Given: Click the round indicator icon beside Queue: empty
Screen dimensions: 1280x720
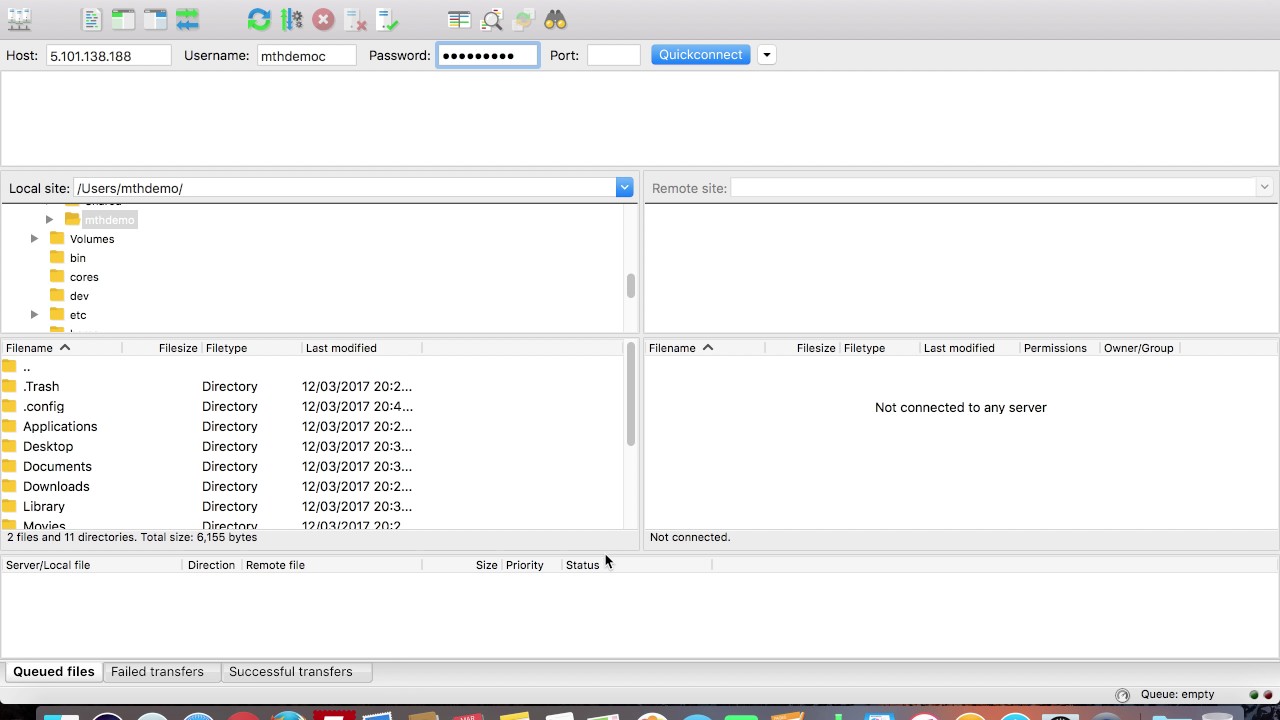Looking at the screenshot, I should [1122, 695].
